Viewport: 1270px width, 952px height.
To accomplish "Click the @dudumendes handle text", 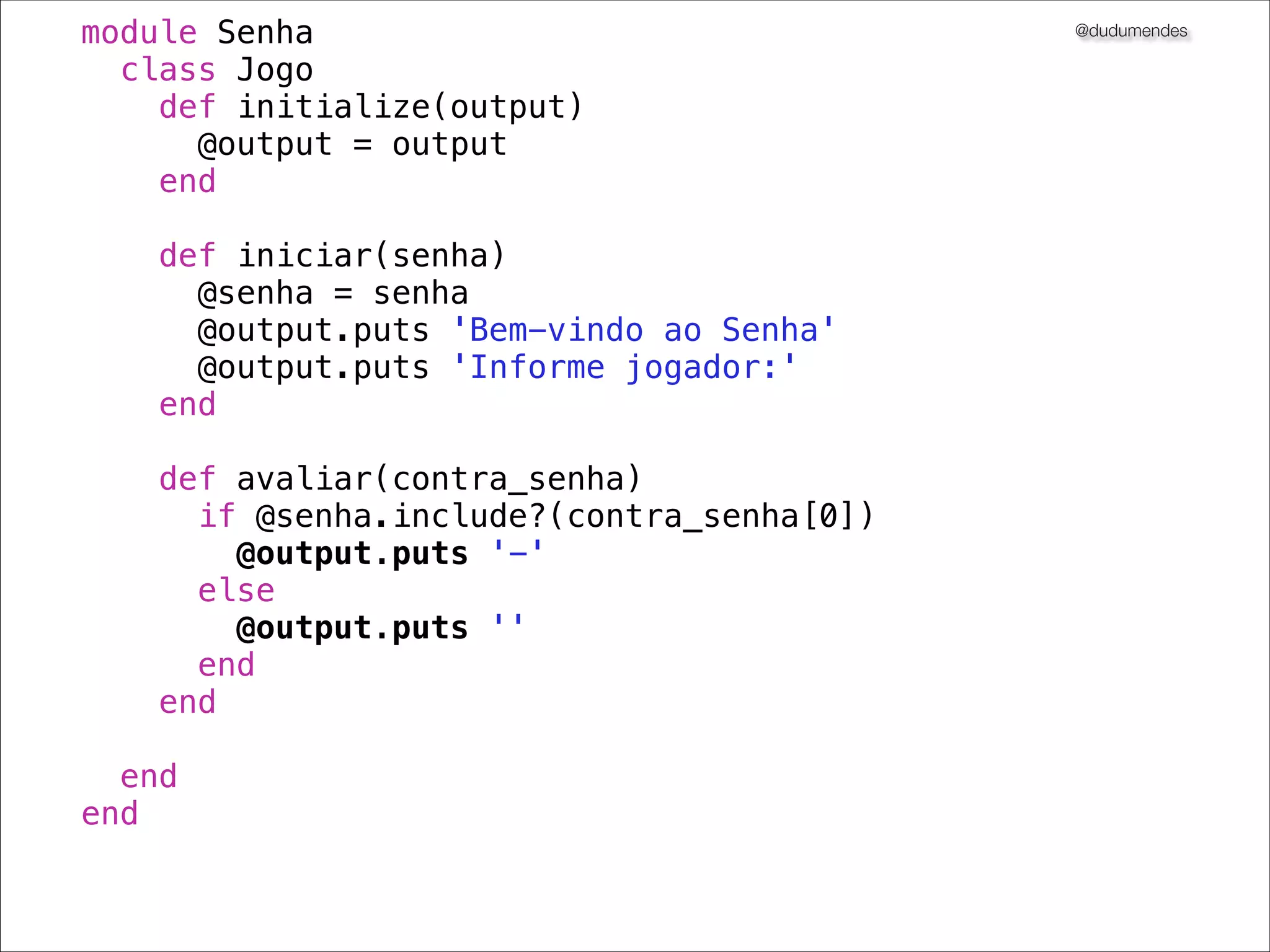I will point(1130,31).
